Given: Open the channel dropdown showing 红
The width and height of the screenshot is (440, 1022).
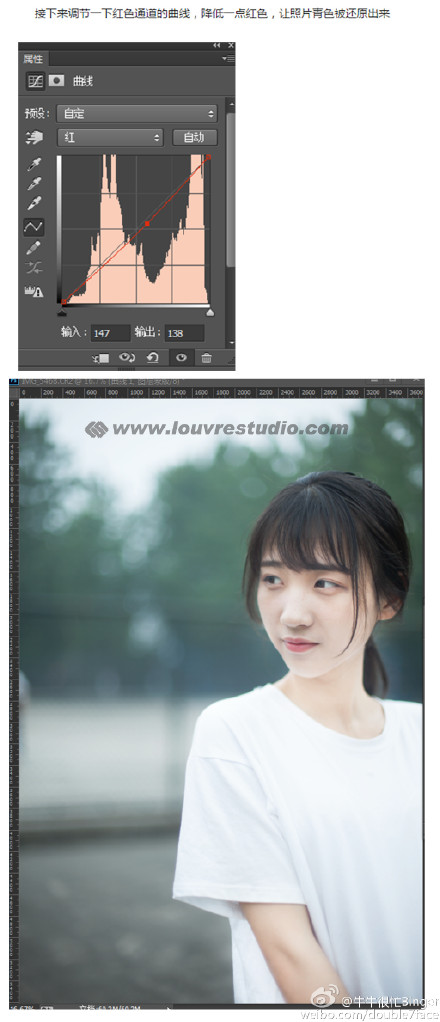Looking at the screenshot, I should point(110,138).
